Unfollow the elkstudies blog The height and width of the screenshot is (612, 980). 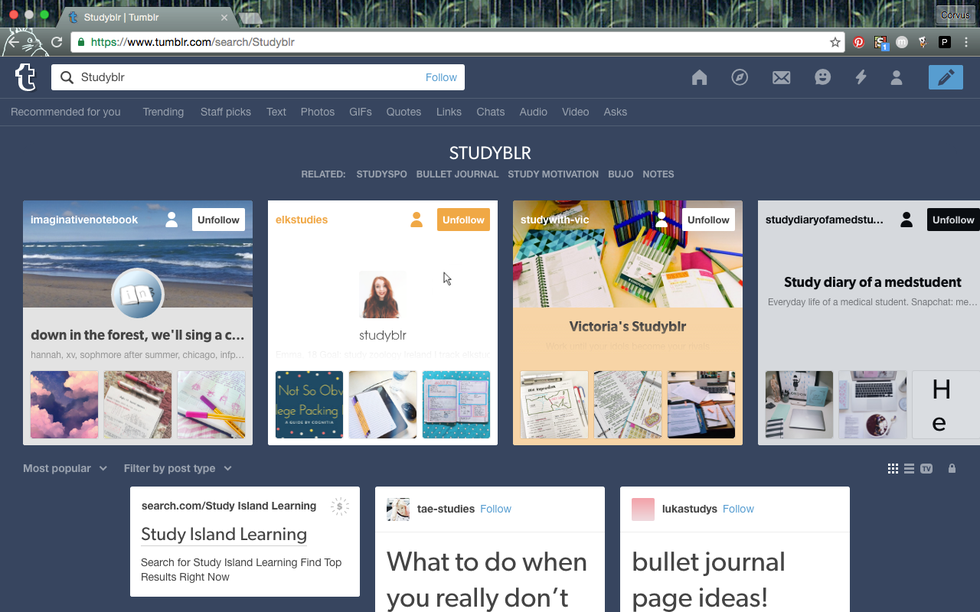coord(463,220)
